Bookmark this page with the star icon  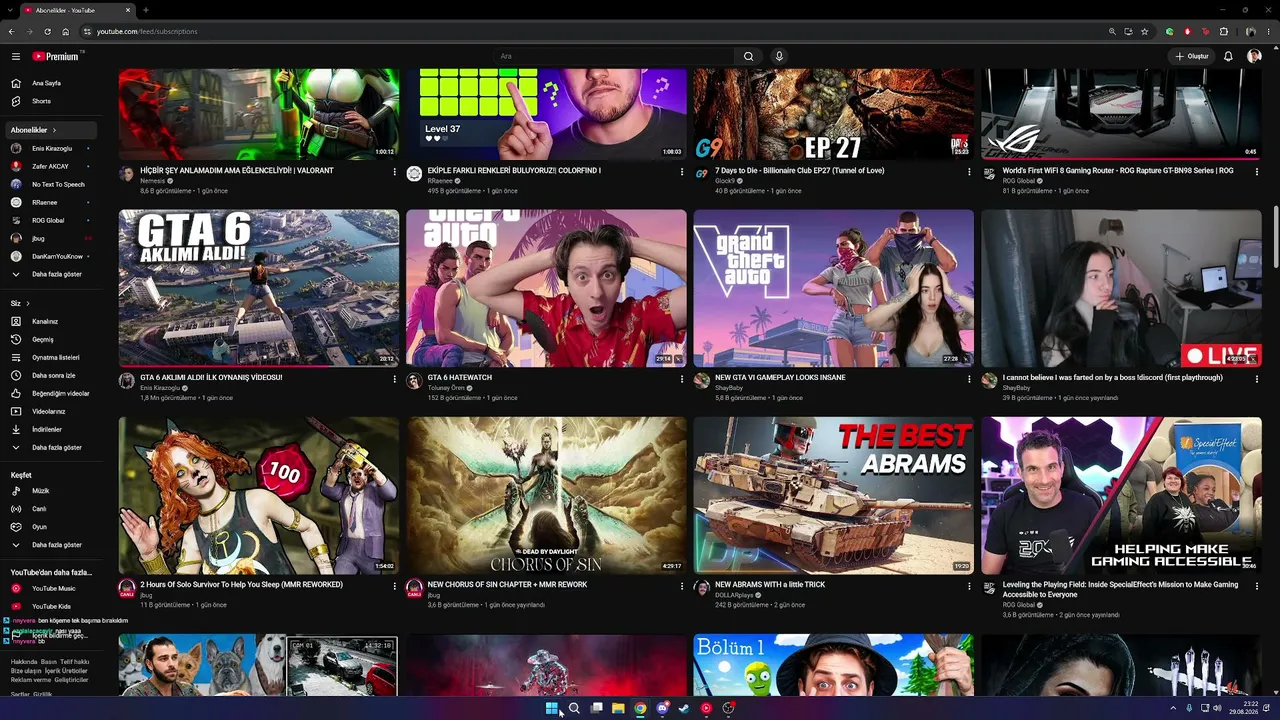[x=1145, y=31]
